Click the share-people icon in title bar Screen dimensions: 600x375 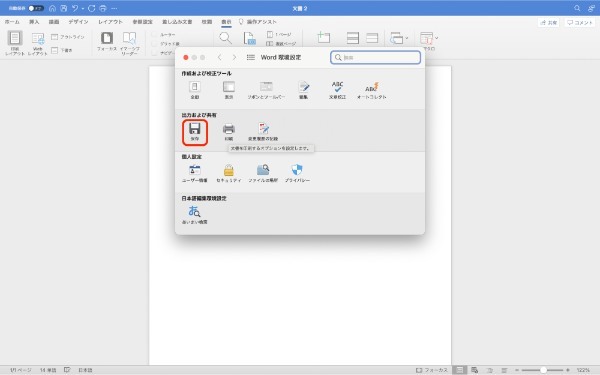coord(592,8)
